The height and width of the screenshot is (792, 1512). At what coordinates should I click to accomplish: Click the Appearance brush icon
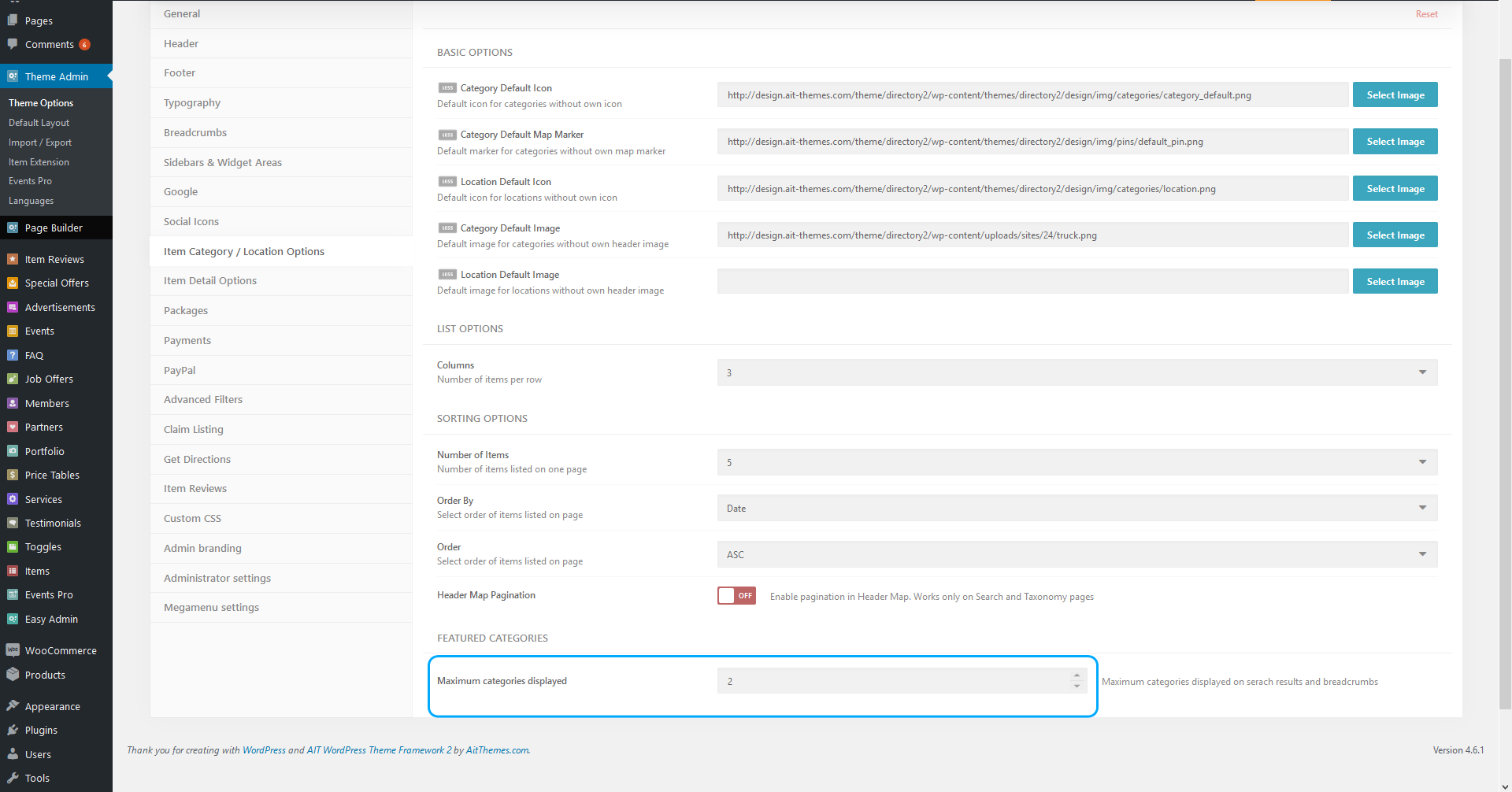click(13, 706)
